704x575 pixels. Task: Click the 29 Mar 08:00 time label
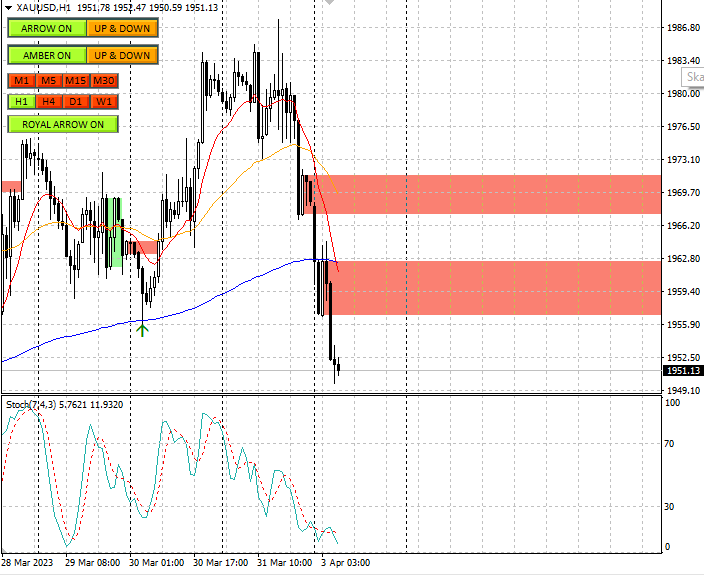92,563
